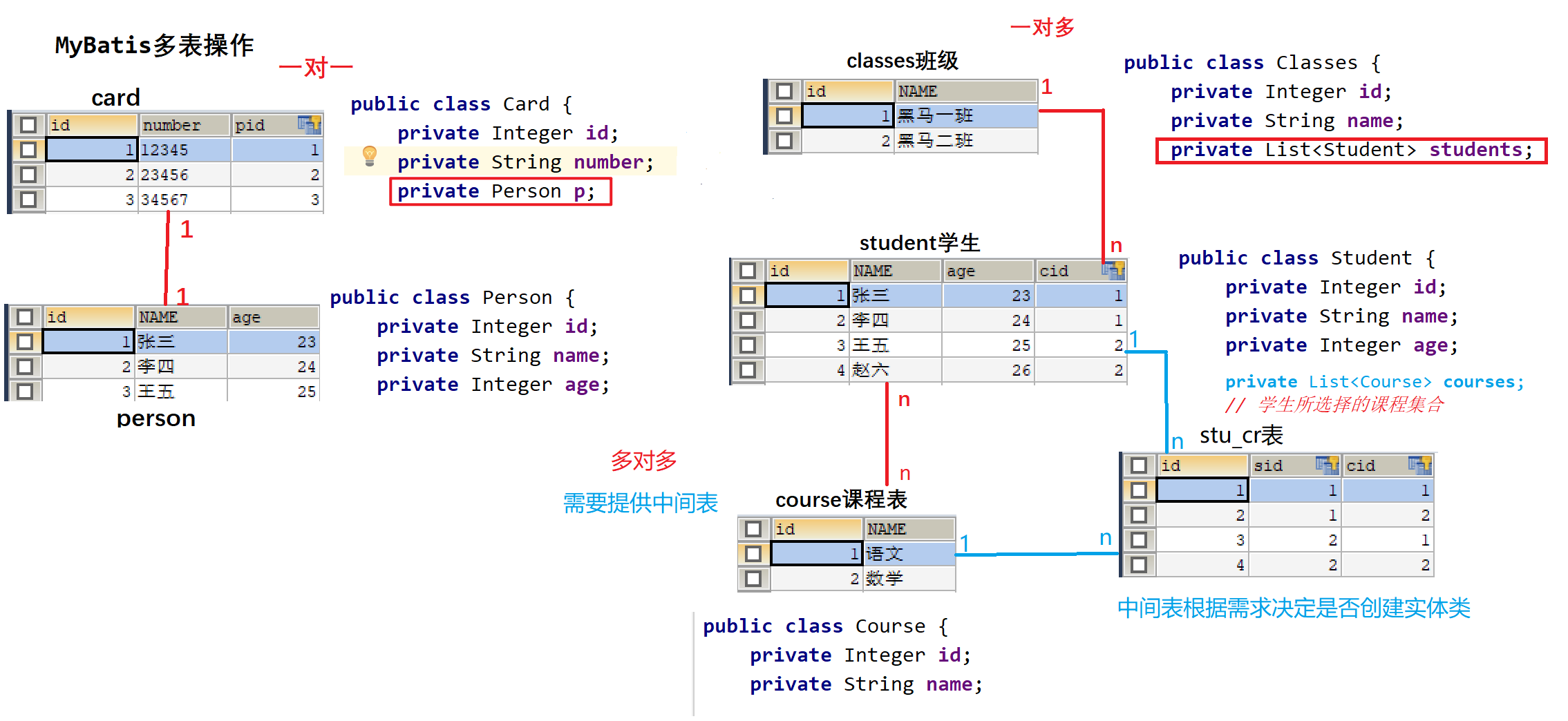Check the 张三 row in the student table
This screenshot has height=721, width=1568.
748,296
